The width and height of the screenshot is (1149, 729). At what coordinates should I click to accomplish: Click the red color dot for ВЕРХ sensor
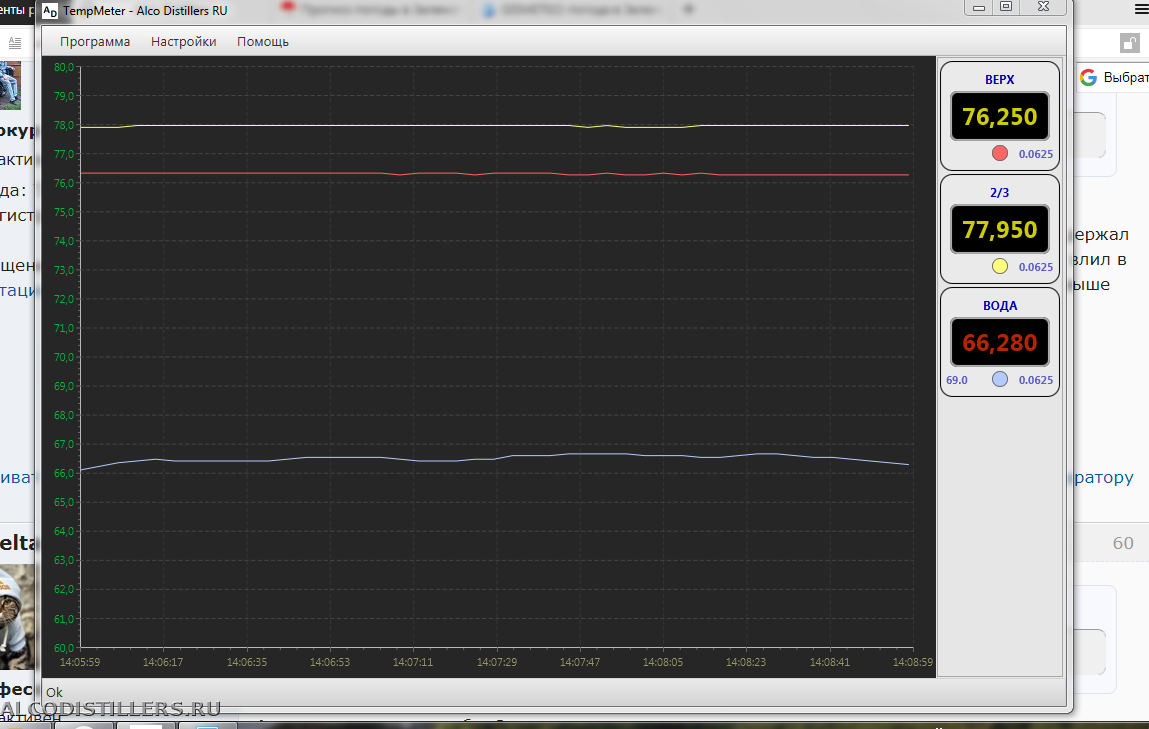pyautogui.click(x=1000, y=153)
